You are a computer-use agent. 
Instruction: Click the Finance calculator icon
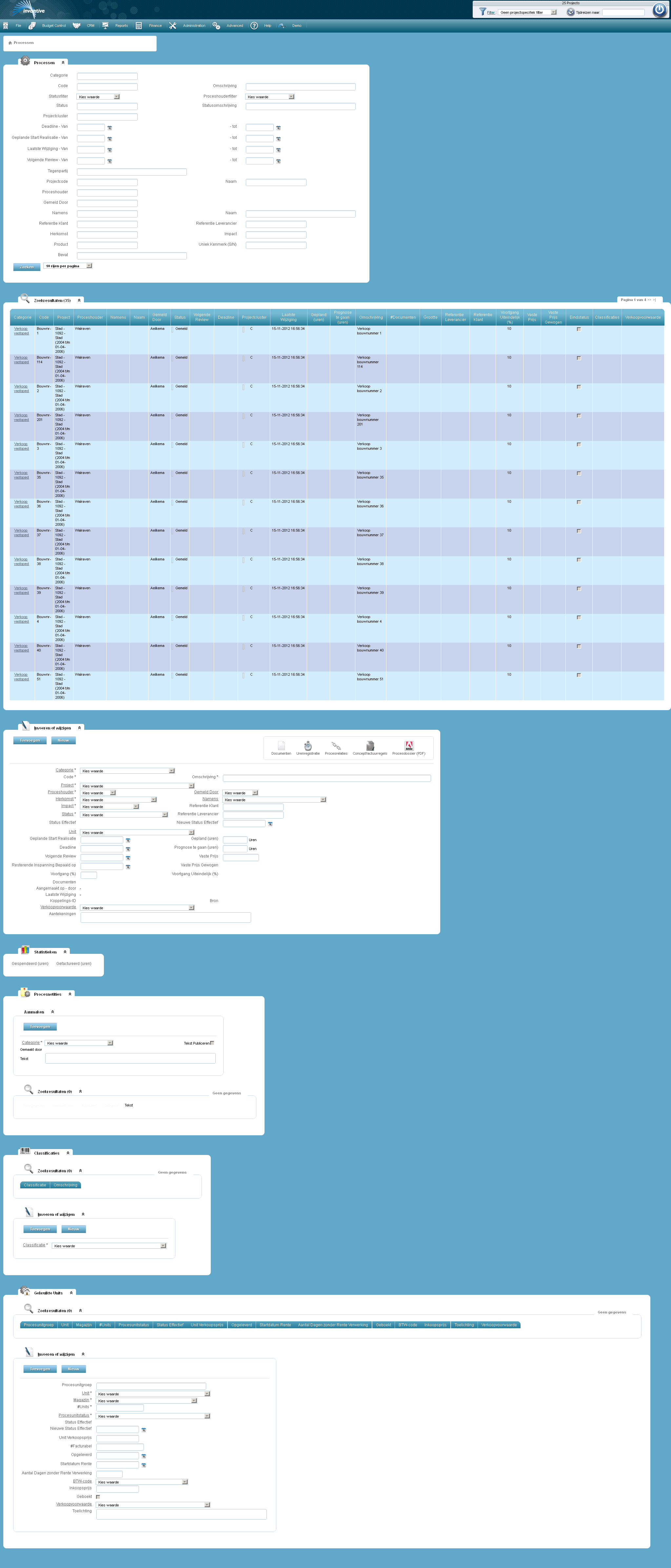[138, 26]
